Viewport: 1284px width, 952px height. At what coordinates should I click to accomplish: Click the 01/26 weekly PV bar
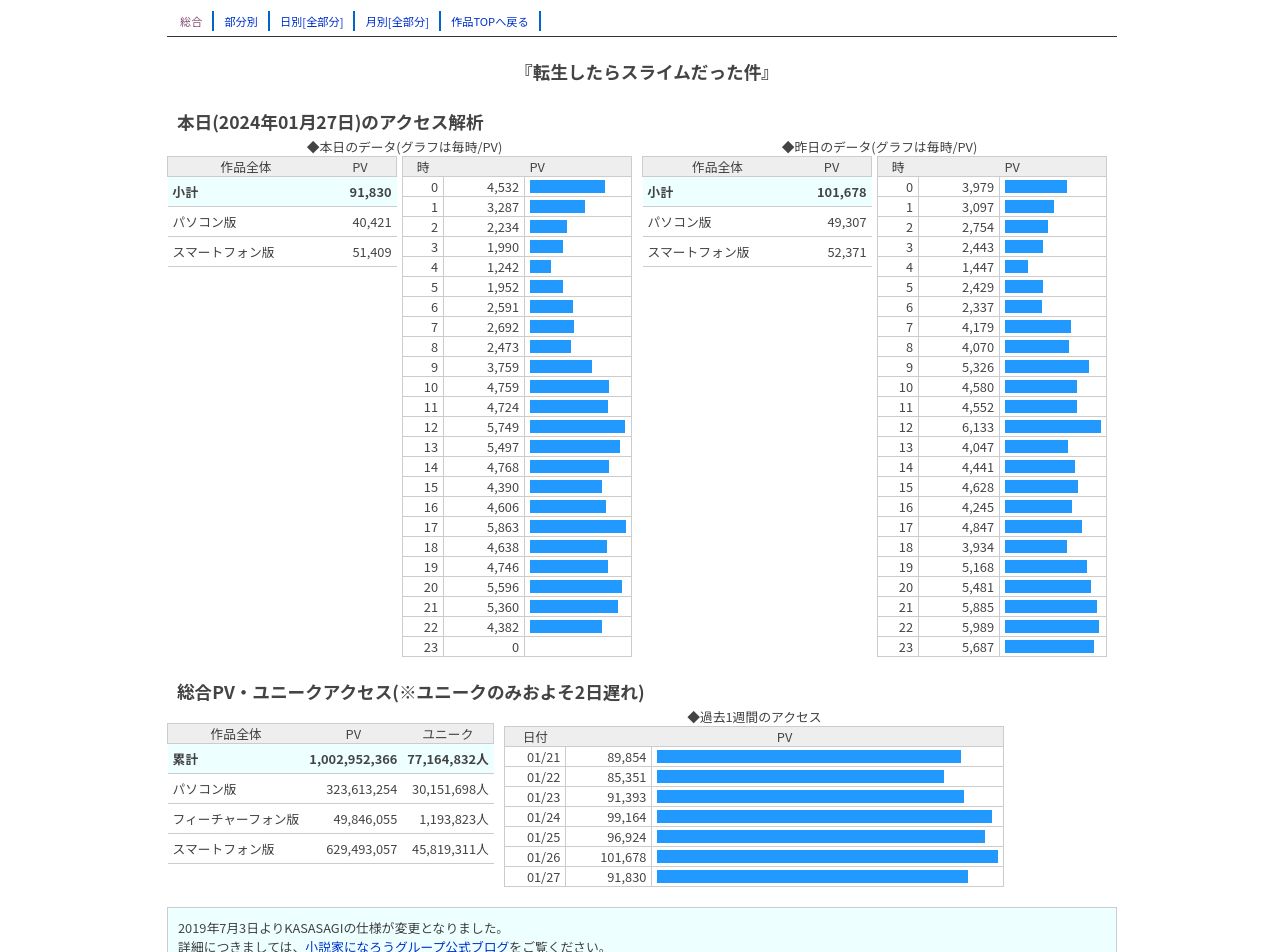point(827,857)
